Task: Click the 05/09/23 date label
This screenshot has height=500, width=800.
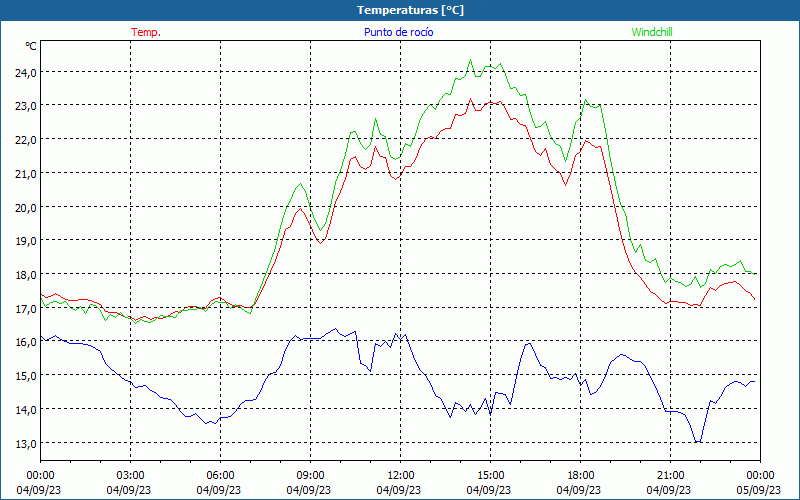Action: pyautogui.click(x=759, y=490)
